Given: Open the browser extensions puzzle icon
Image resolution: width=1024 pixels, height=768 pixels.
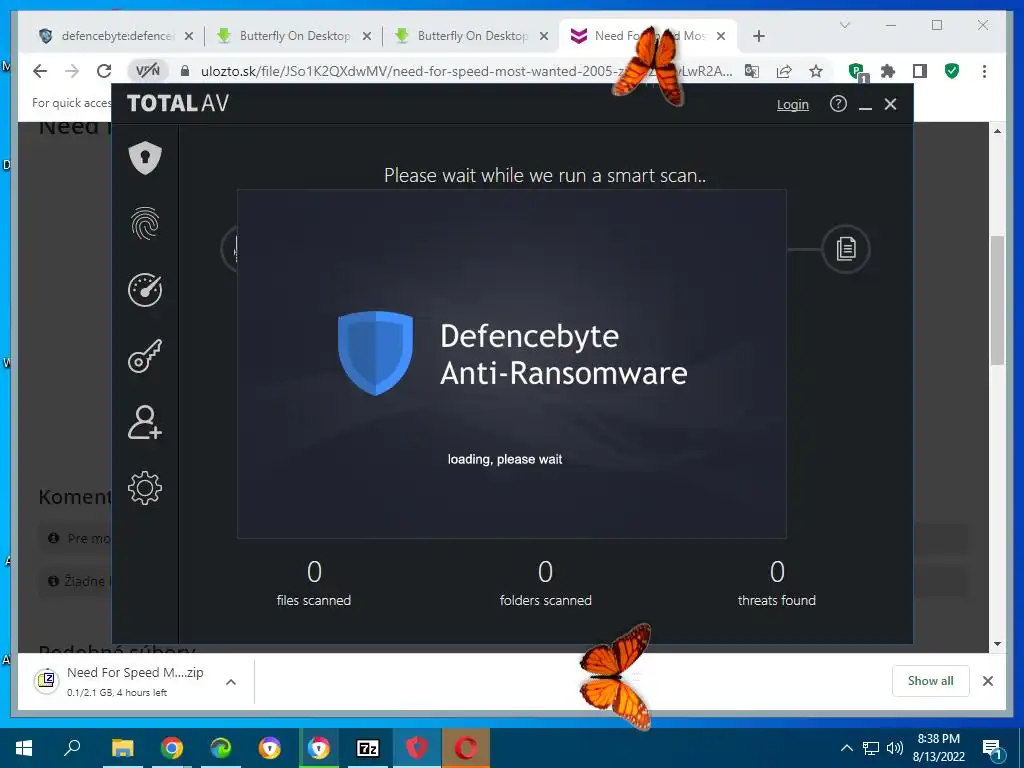Looking at the screenshot, I should (888, 71).
